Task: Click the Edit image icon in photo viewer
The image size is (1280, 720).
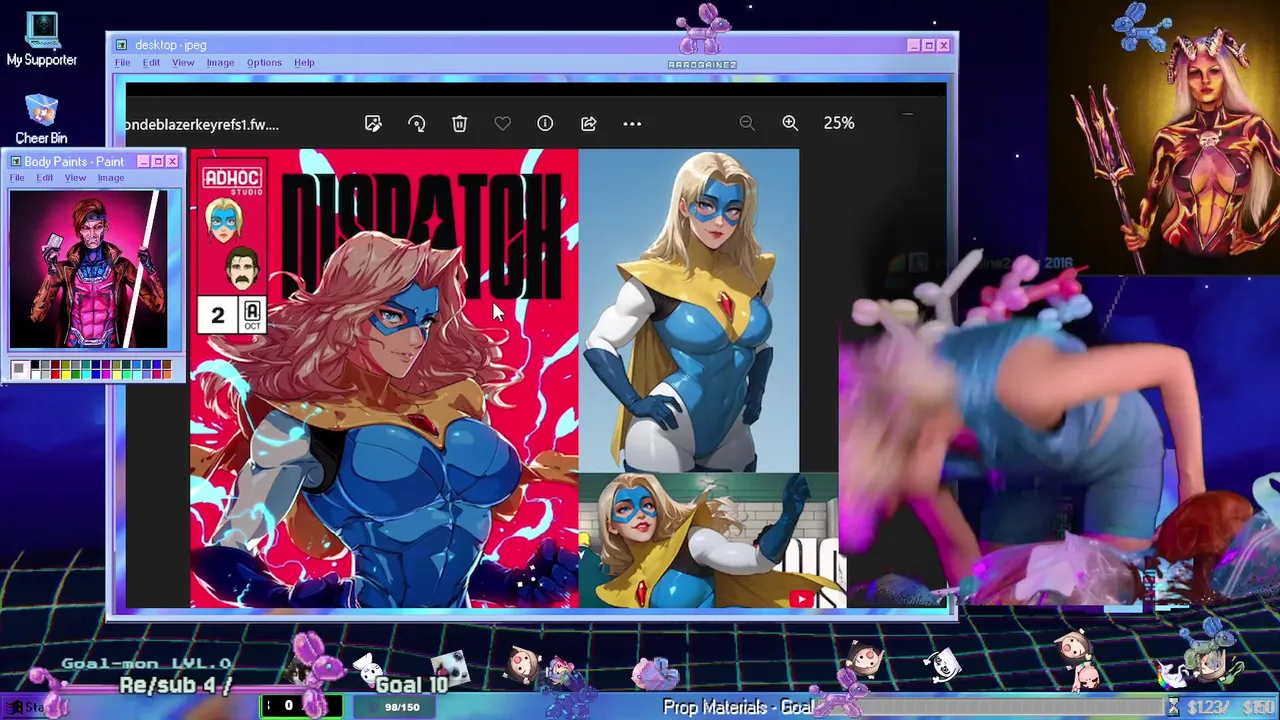Action: click(x=373, y=123)
